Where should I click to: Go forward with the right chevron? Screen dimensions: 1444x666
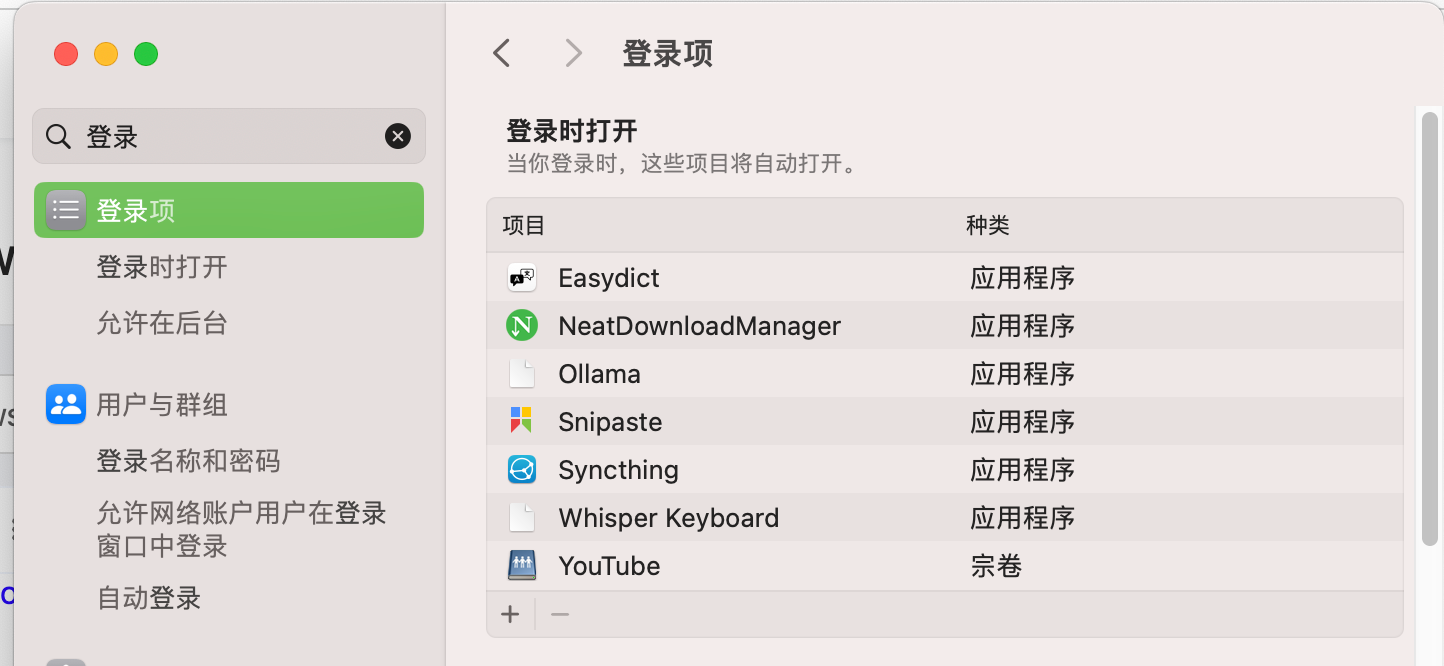tap(573, 53)
